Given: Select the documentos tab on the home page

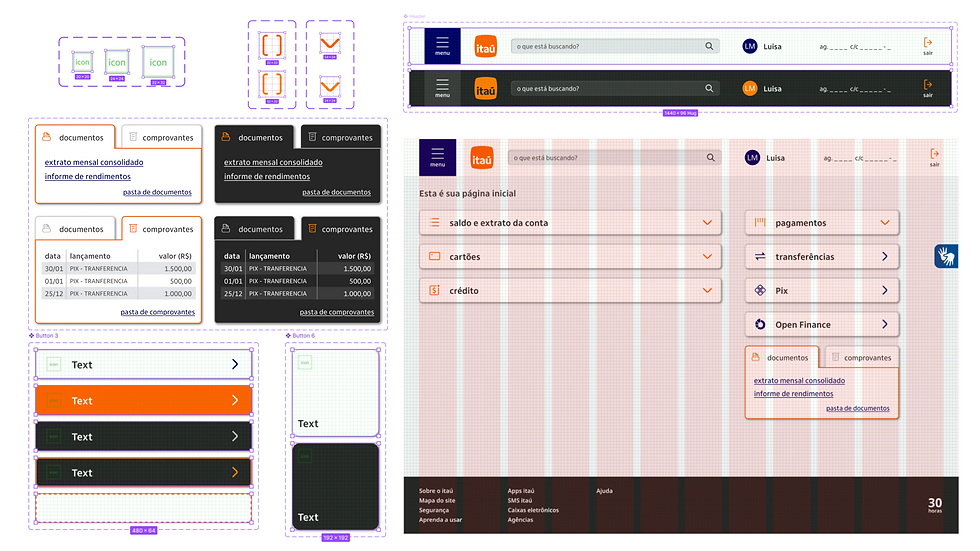Looking at the screenshot, I should pos(782,357).
